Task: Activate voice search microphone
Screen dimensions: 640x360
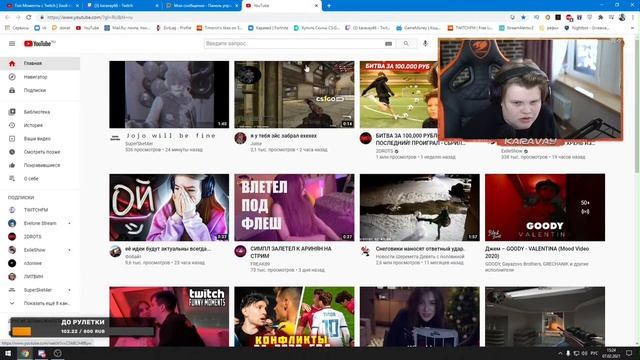Action: [x=425, y=43]
